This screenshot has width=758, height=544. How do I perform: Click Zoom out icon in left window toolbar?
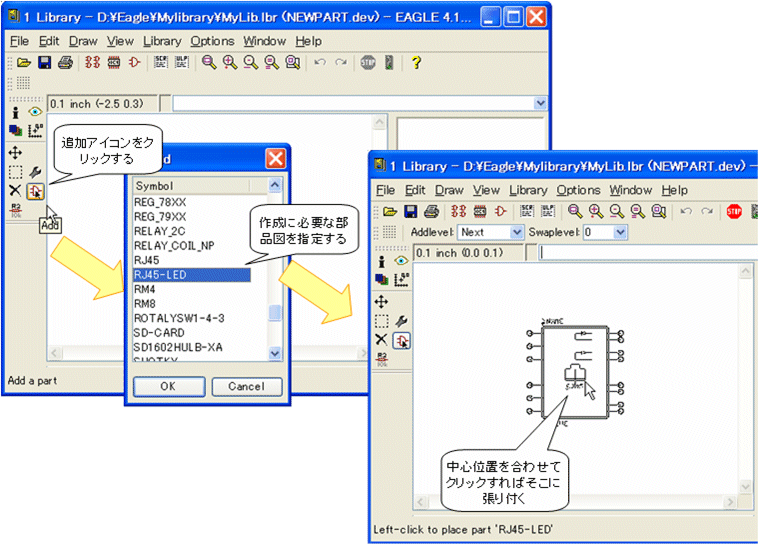pyautogui.click(x=250, y=62)
